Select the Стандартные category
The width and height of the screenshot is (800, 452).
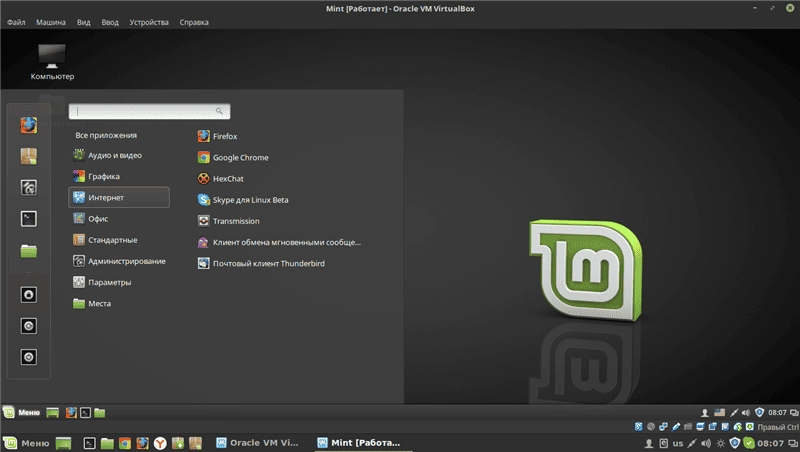(105, 240)
